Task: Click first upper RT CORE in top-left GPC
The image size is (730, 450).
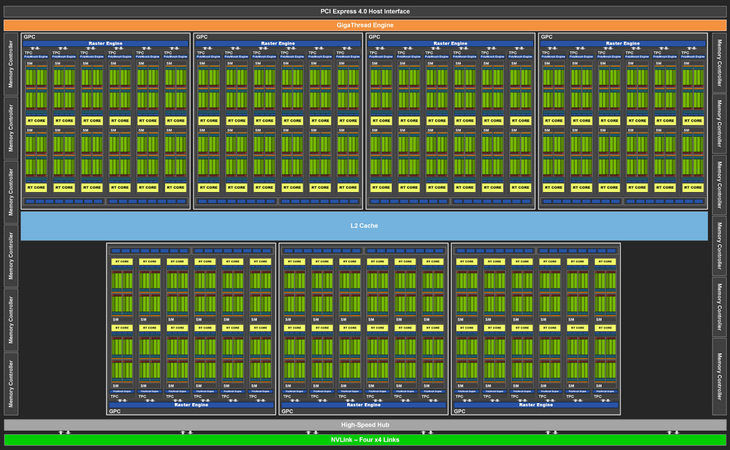Action: (36, 121)
